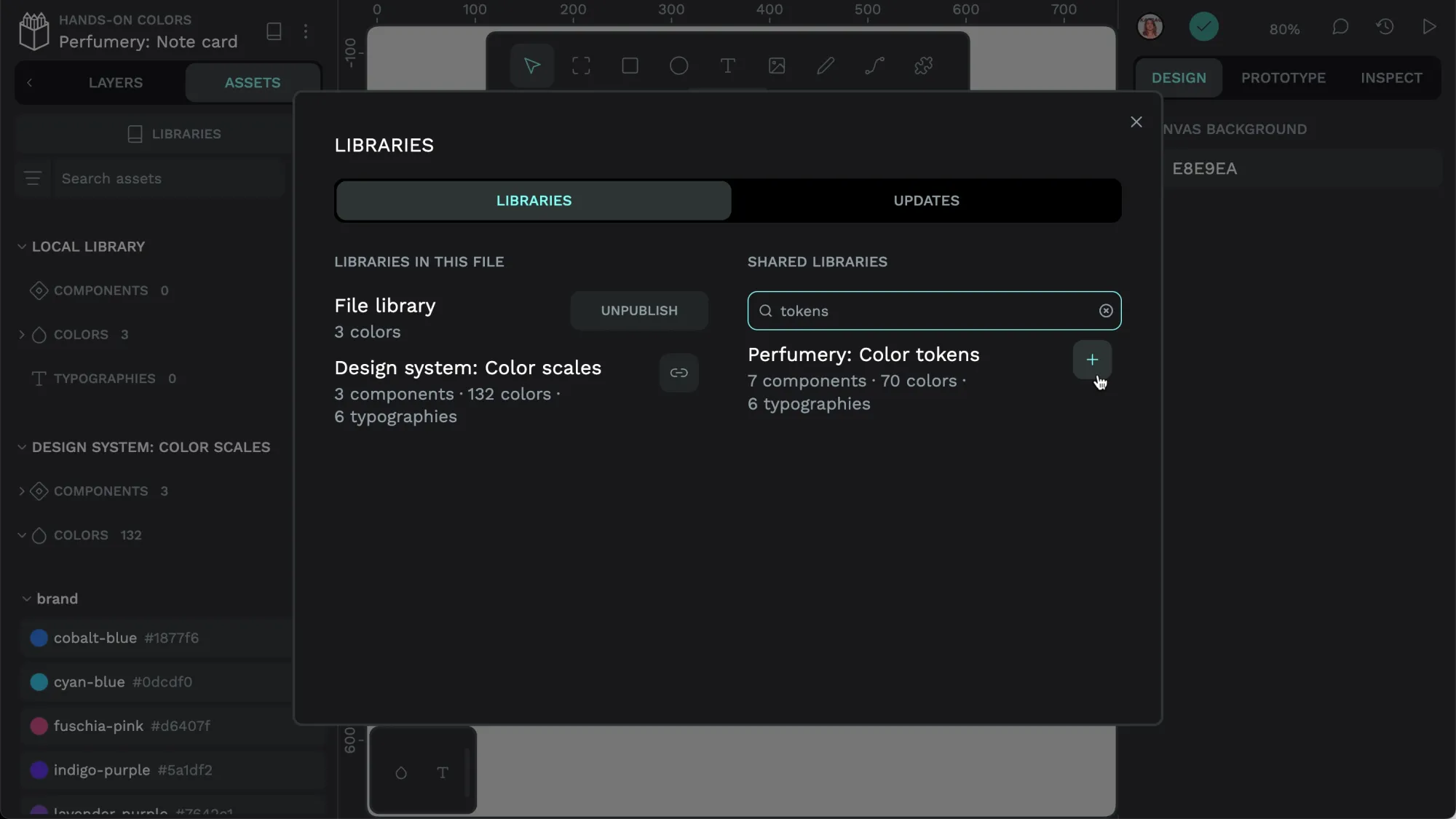This screenshot has width=1456, height=819.
Task: Select the Ellipse shape tool
Action: tap(679, 65)
